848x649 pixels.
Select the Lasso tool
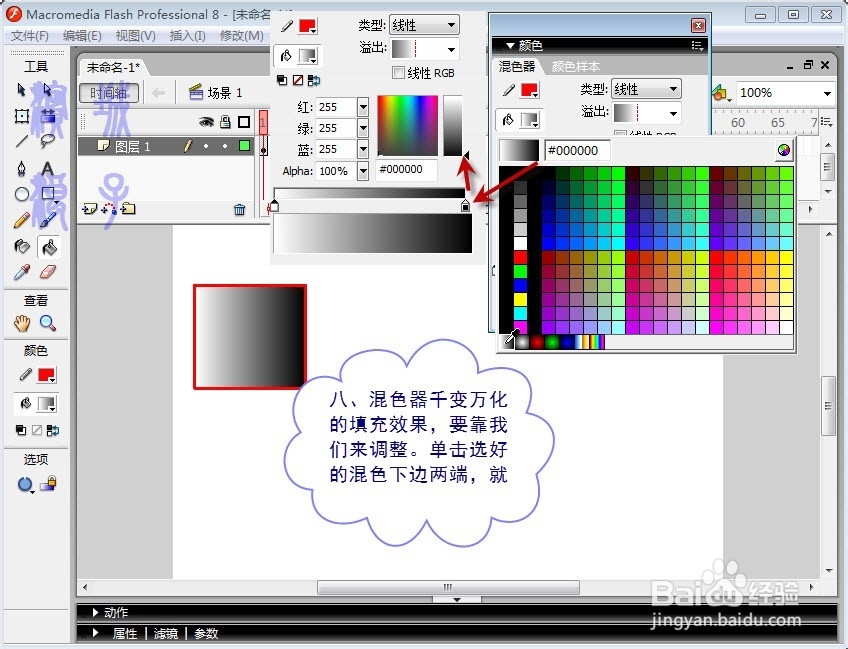[47, 140]
